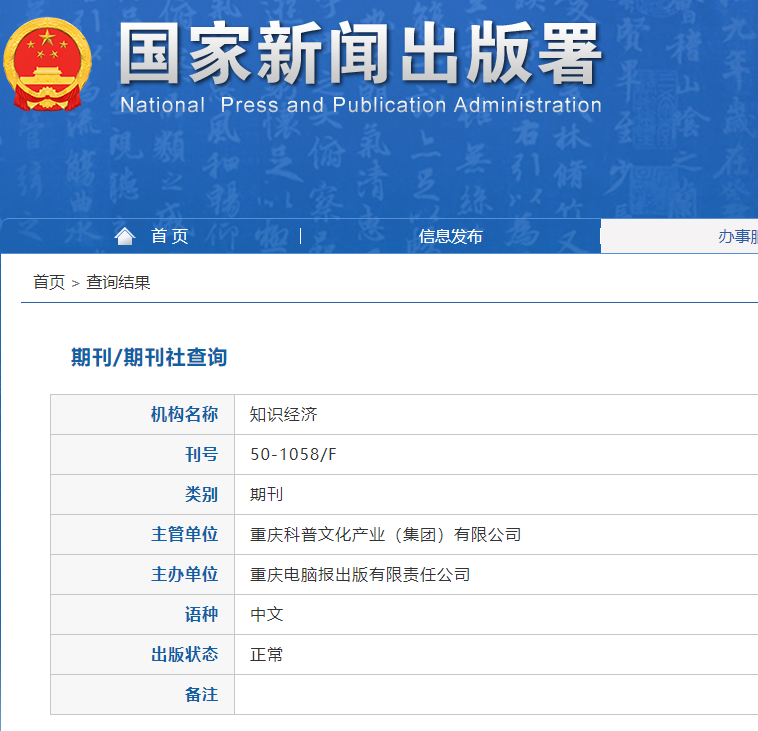Screen dimensions: 758x731
Task: Select 重庆电脑报出版有限责任公司 sponsor cell
Action: coord(359,574)
